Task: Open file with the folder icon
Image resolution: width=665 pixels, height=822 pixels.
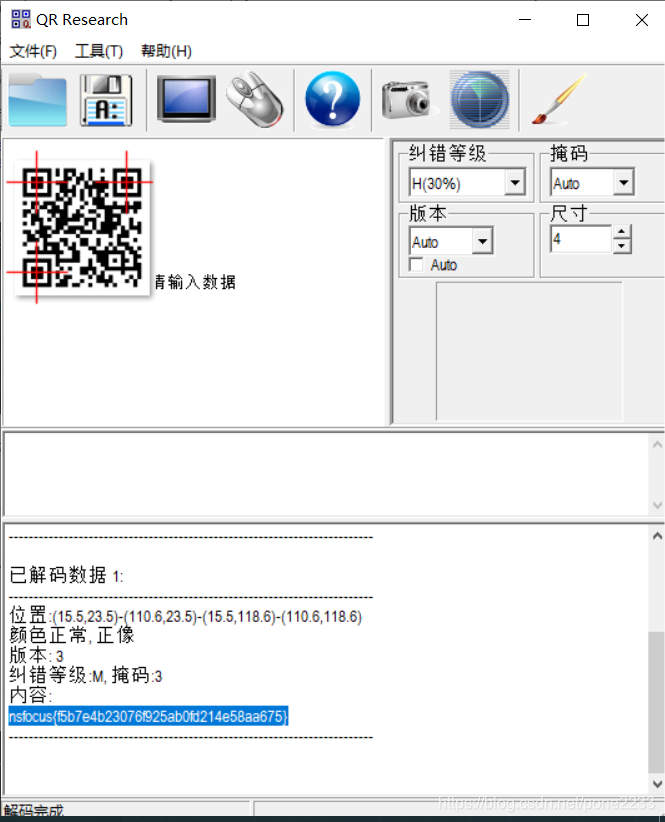Action: (38, 100)
